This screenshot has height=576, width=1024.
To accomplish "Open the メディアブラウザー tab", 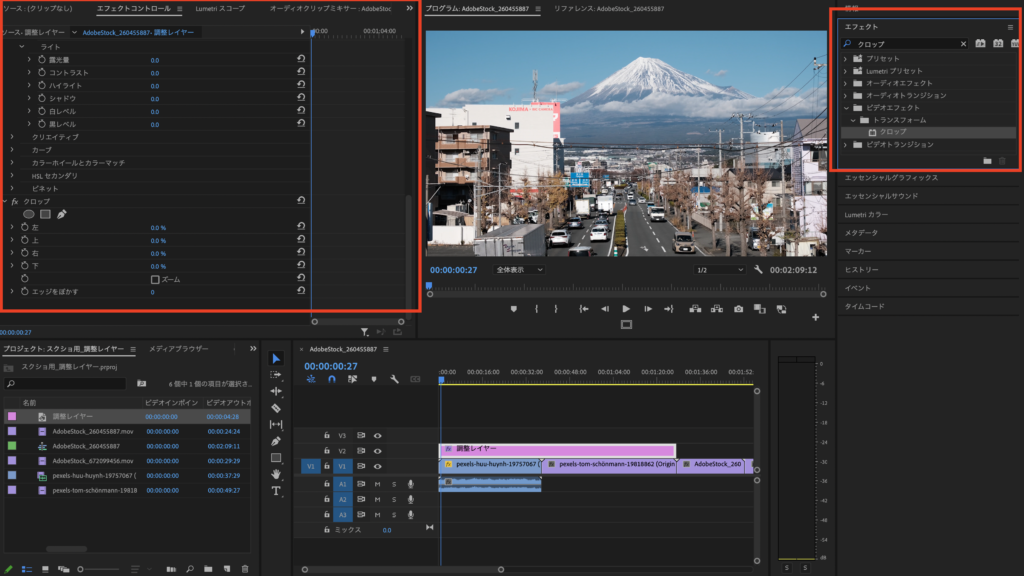I will click(178, 349).
